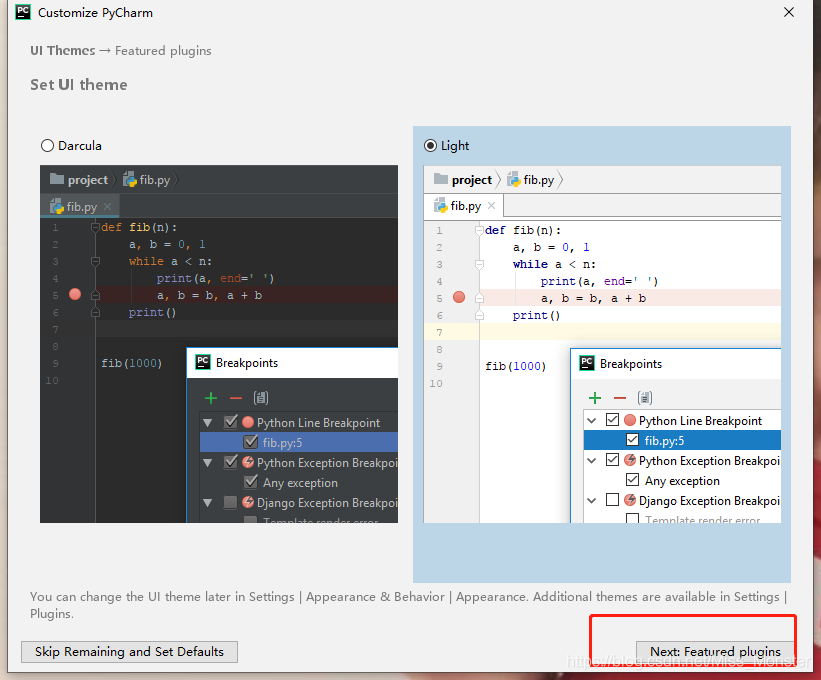
Task: Click Python Line Breakpoint icon in Darcula tree
Action: click(248, 422)
